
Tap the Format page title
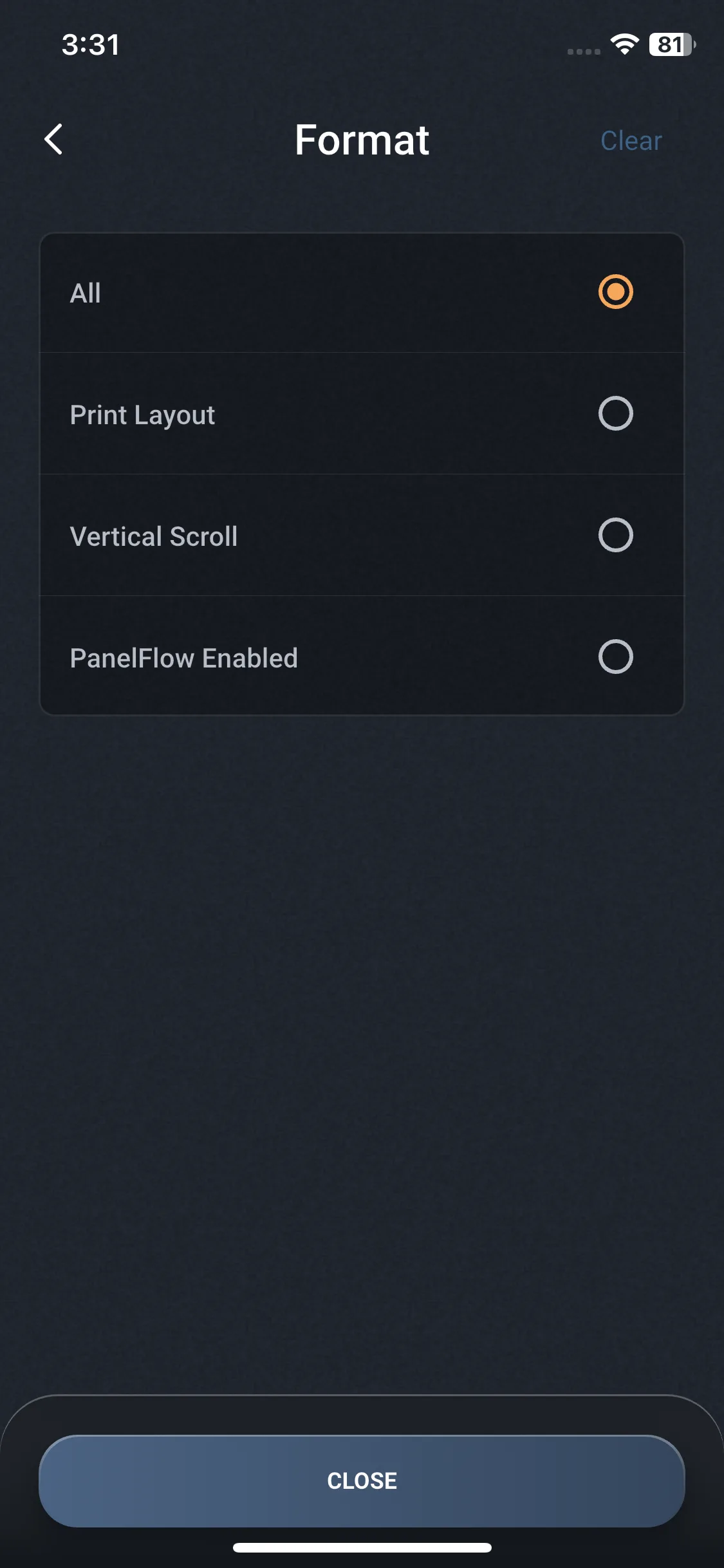[362, 140]
